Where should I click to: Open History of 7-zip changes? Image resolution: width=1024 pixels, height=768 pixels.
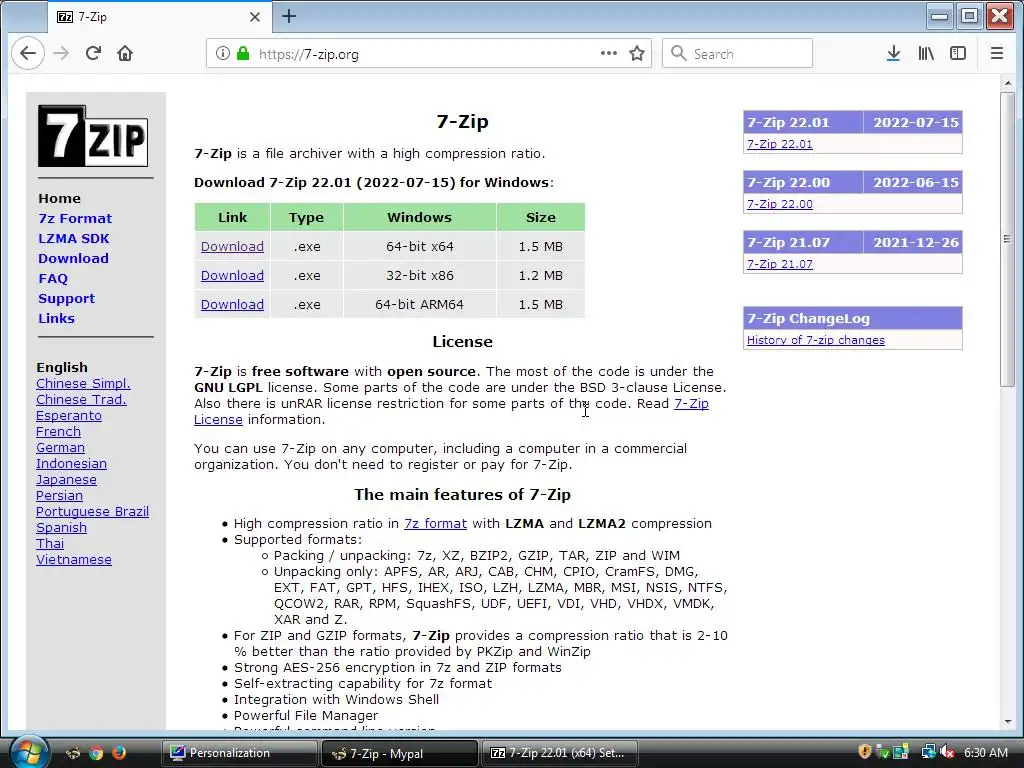click(x=816, y=340)
